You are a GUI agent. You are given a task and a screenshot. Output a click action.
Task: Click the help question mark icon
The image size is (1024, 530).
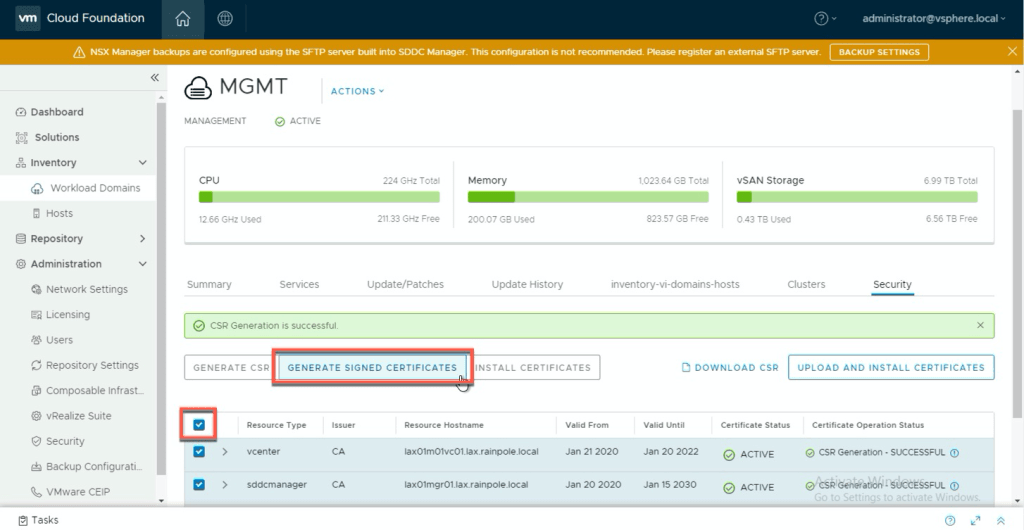tap(821, 18)
